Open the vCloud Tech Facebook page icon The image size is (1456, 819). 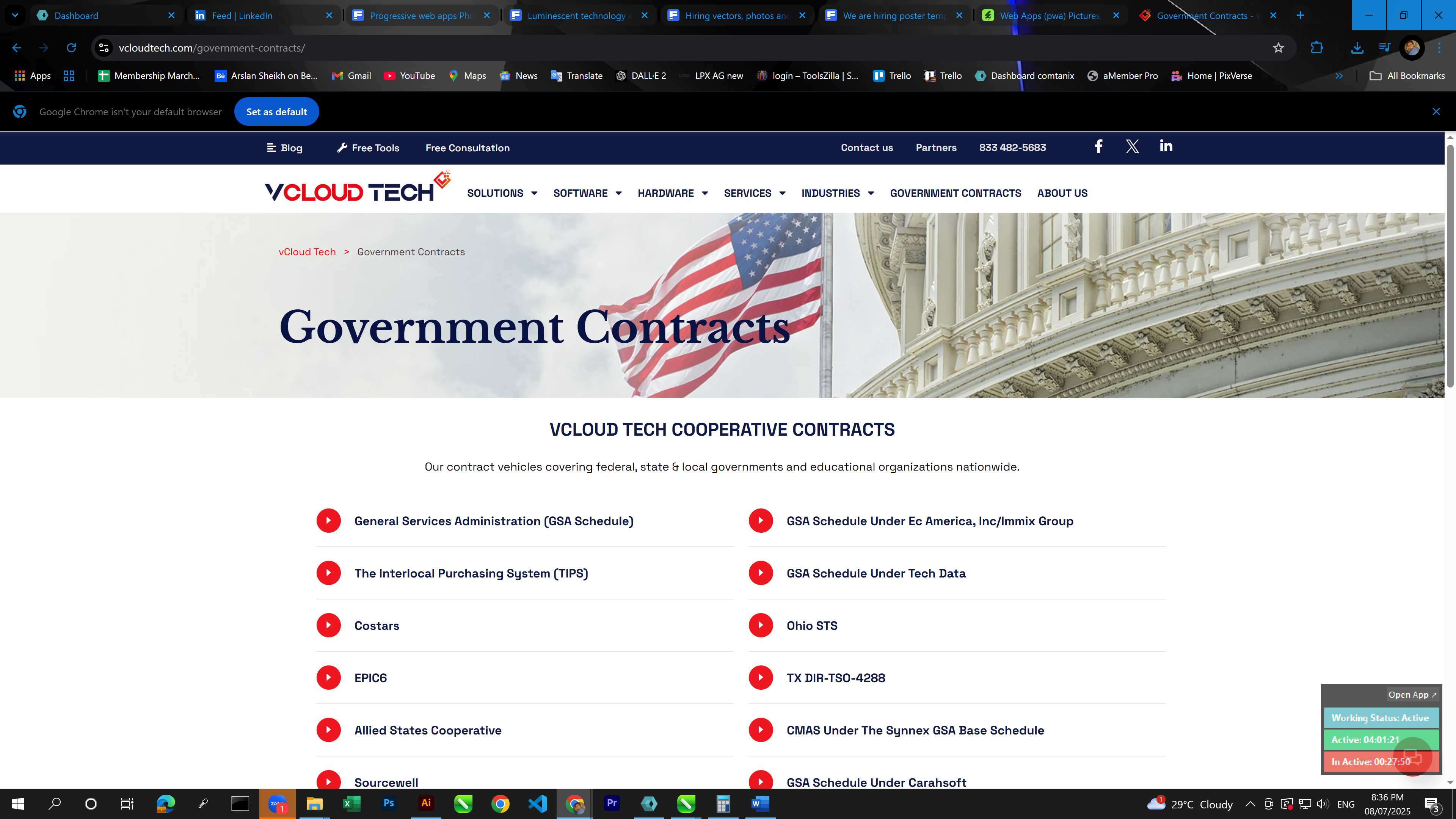(1098, 147)
